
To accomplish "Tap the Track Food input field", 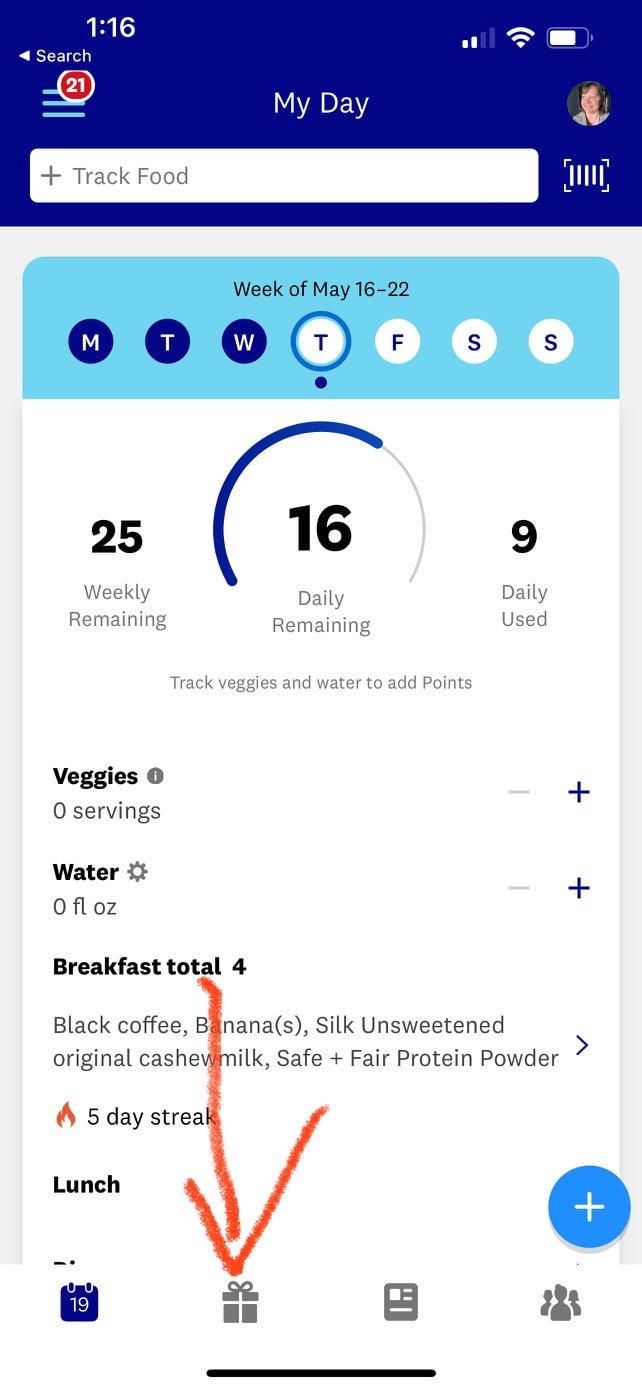I will pyautogui.click(x=283, y=175).
